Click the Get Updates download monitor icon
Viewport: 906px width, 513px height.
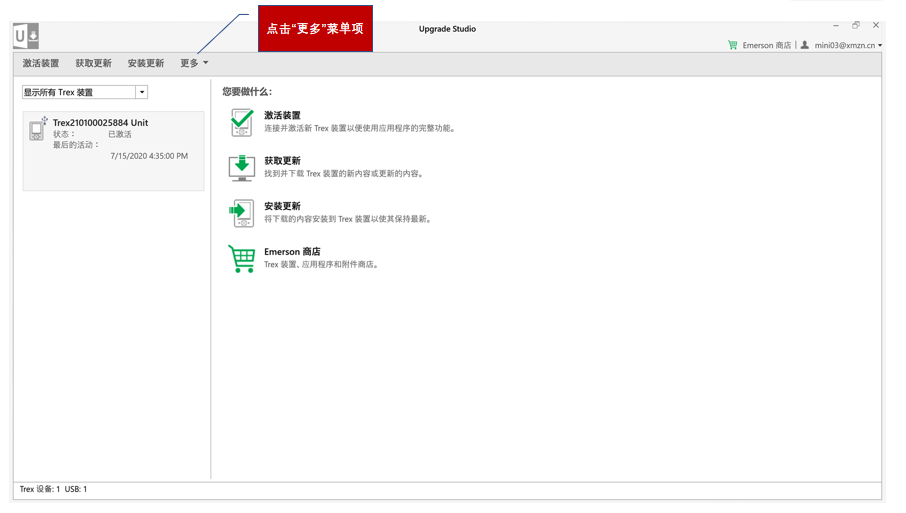pos(242,167)
